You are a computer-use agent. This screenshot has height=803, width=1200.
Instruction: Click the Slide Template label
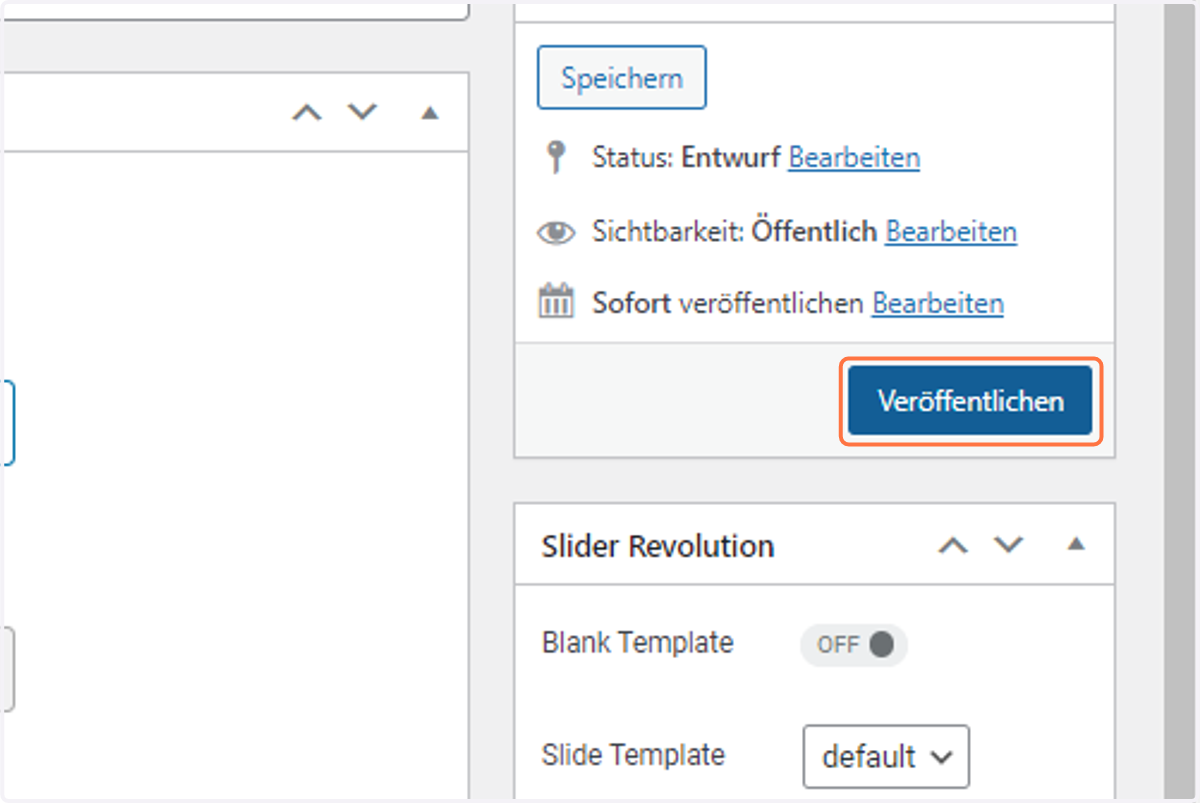click(633, 754)
